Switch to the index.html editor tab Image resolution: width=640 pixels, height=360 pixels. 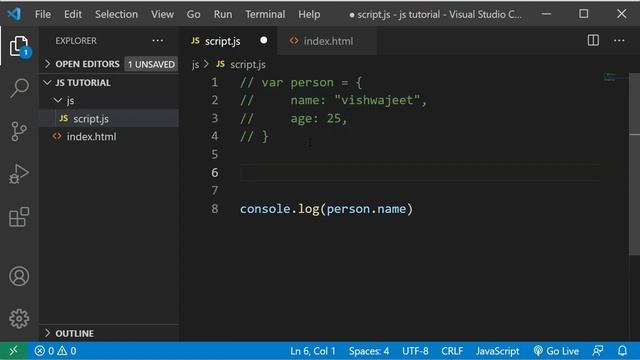click(x=328, y=41)
